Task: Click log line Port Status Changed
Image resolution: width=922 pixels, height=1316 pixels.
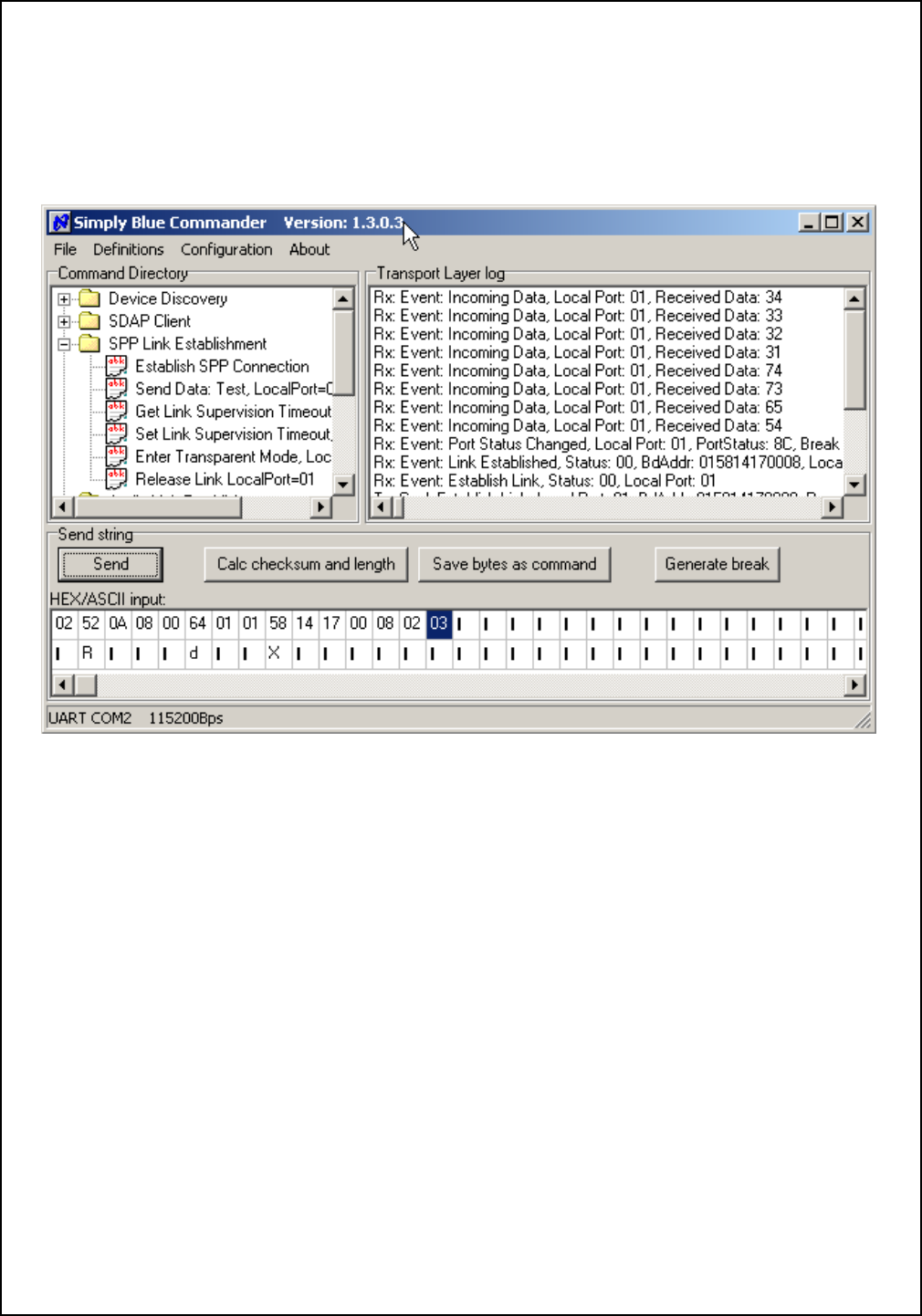Action: point(606,444)
